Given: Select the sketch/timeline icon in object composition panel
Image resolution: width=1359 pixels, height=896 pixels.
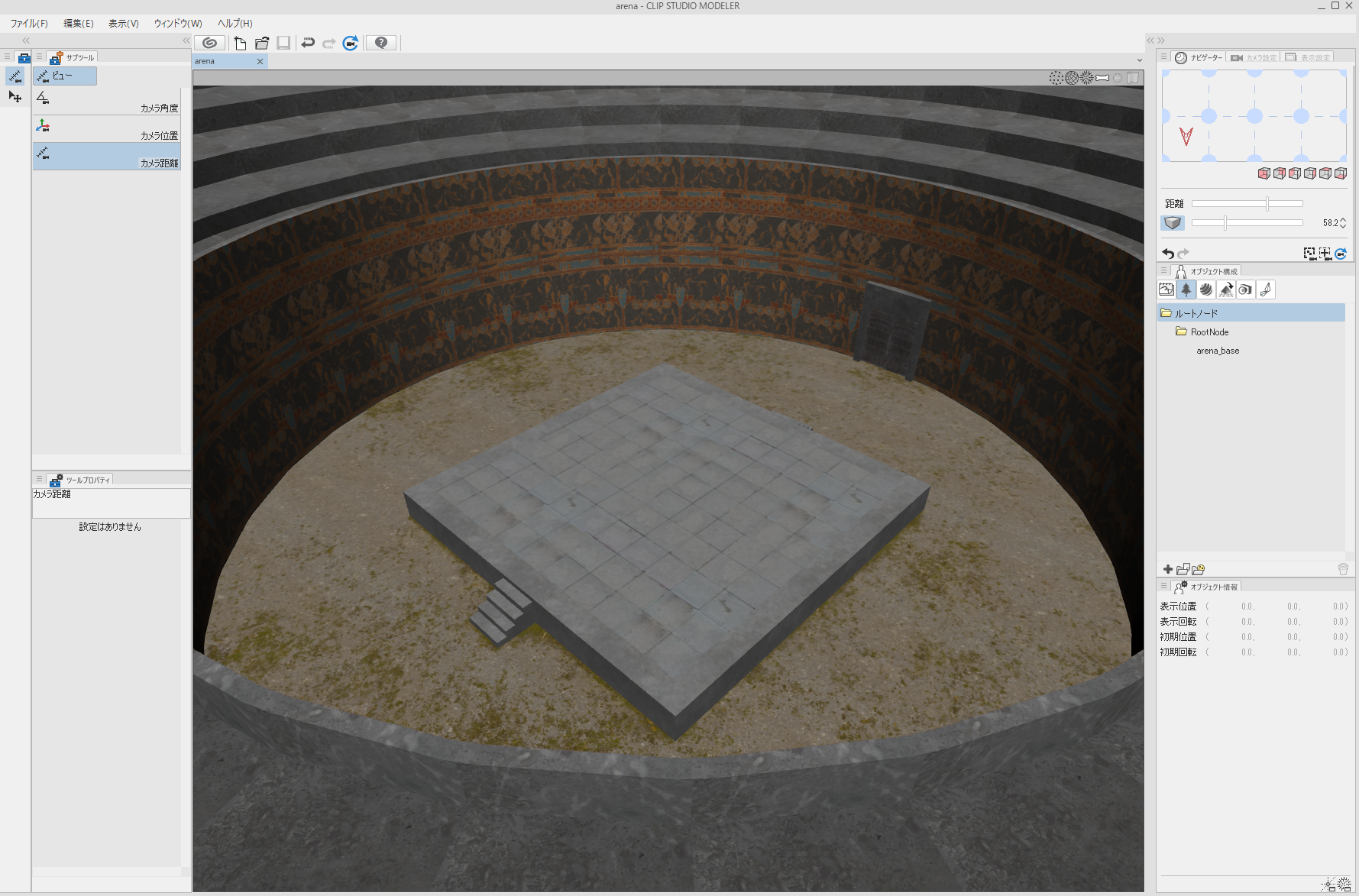Looking at the screenshot, I should pos(1166,290).
